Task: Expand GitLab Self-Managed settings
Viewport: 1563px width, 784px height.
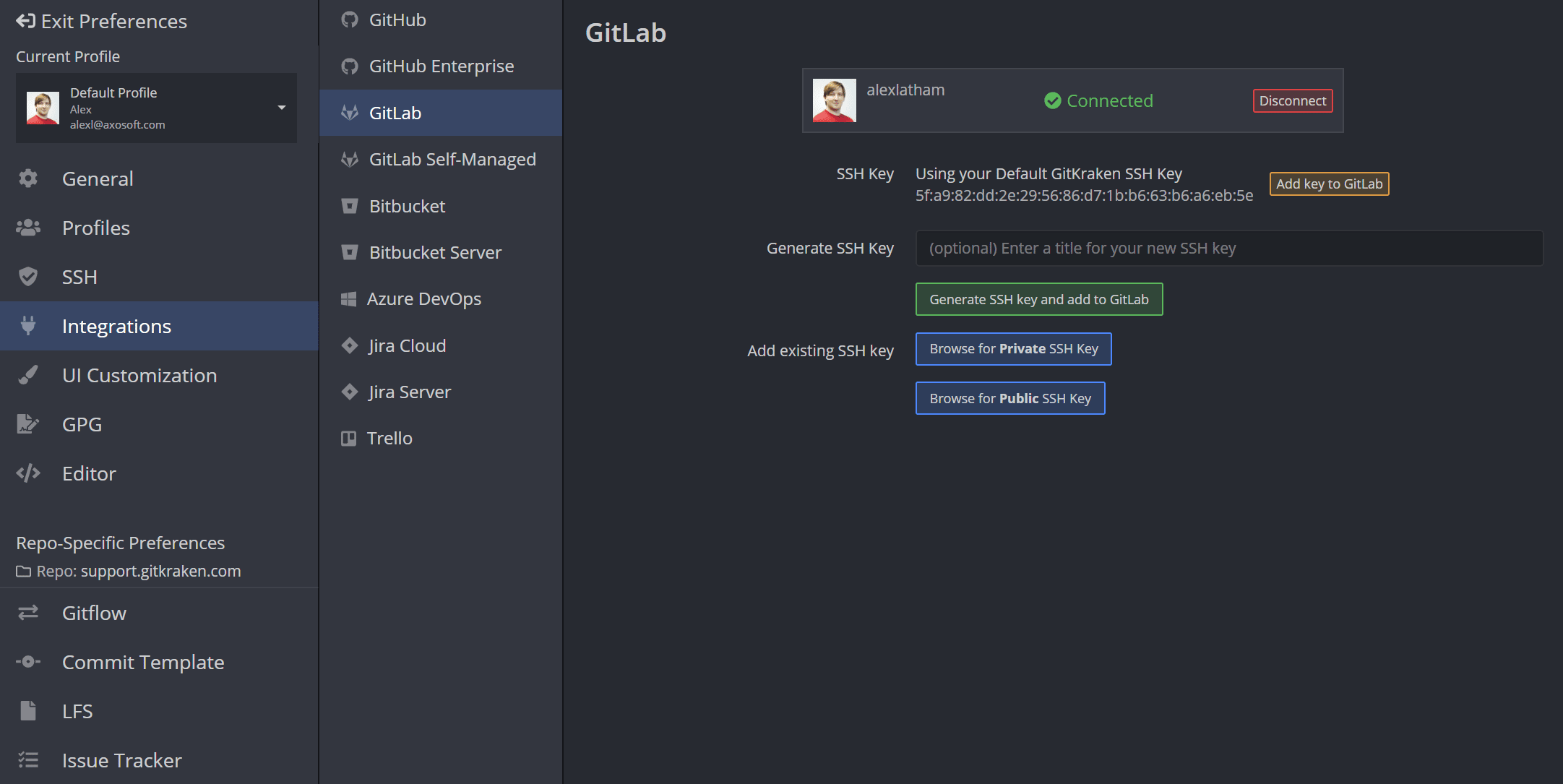Action: pyautogui.click(x=452, y=159)
